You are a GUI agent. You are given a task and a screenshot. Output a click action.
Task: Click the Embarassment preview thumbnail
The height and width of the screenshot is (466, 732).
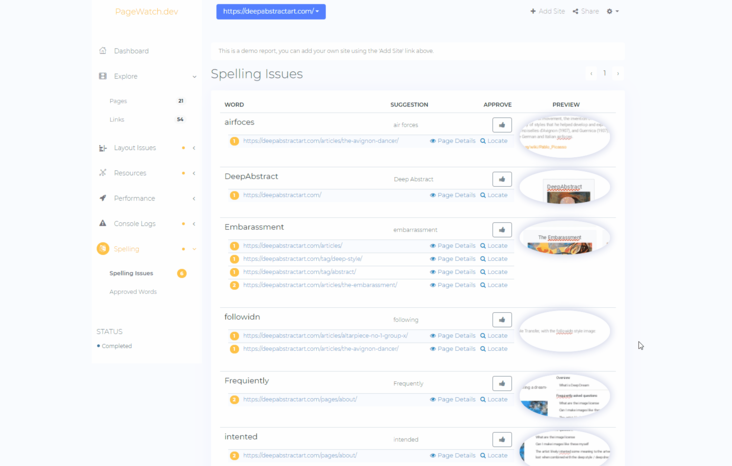(565, 238)
